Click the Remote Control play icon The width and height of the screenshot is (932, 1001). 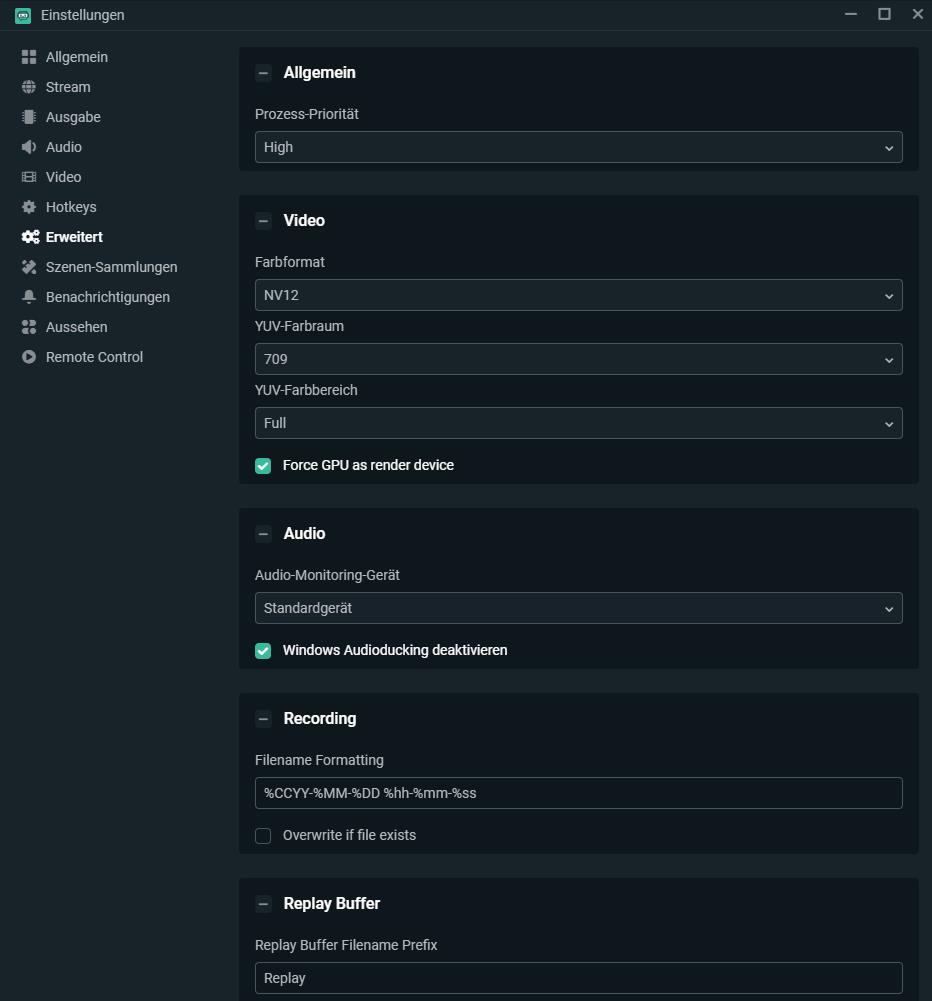[x=29, y=357]
